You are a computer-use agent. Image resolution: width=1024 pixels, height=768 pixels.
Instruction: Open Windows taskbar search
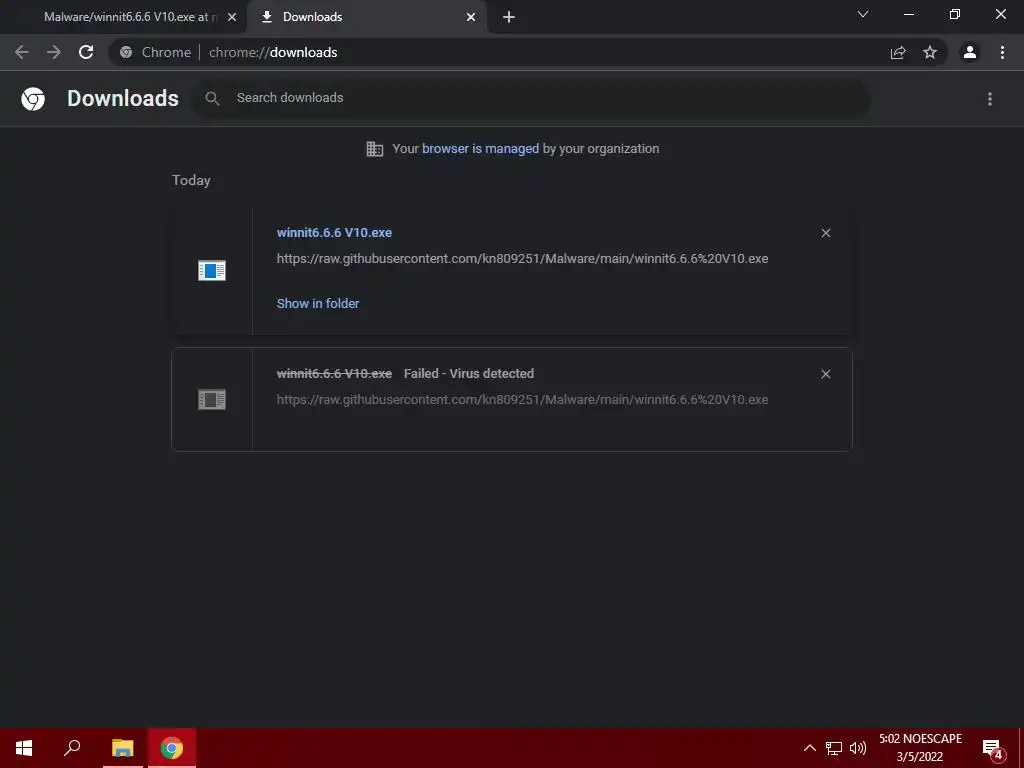[72, 748]
